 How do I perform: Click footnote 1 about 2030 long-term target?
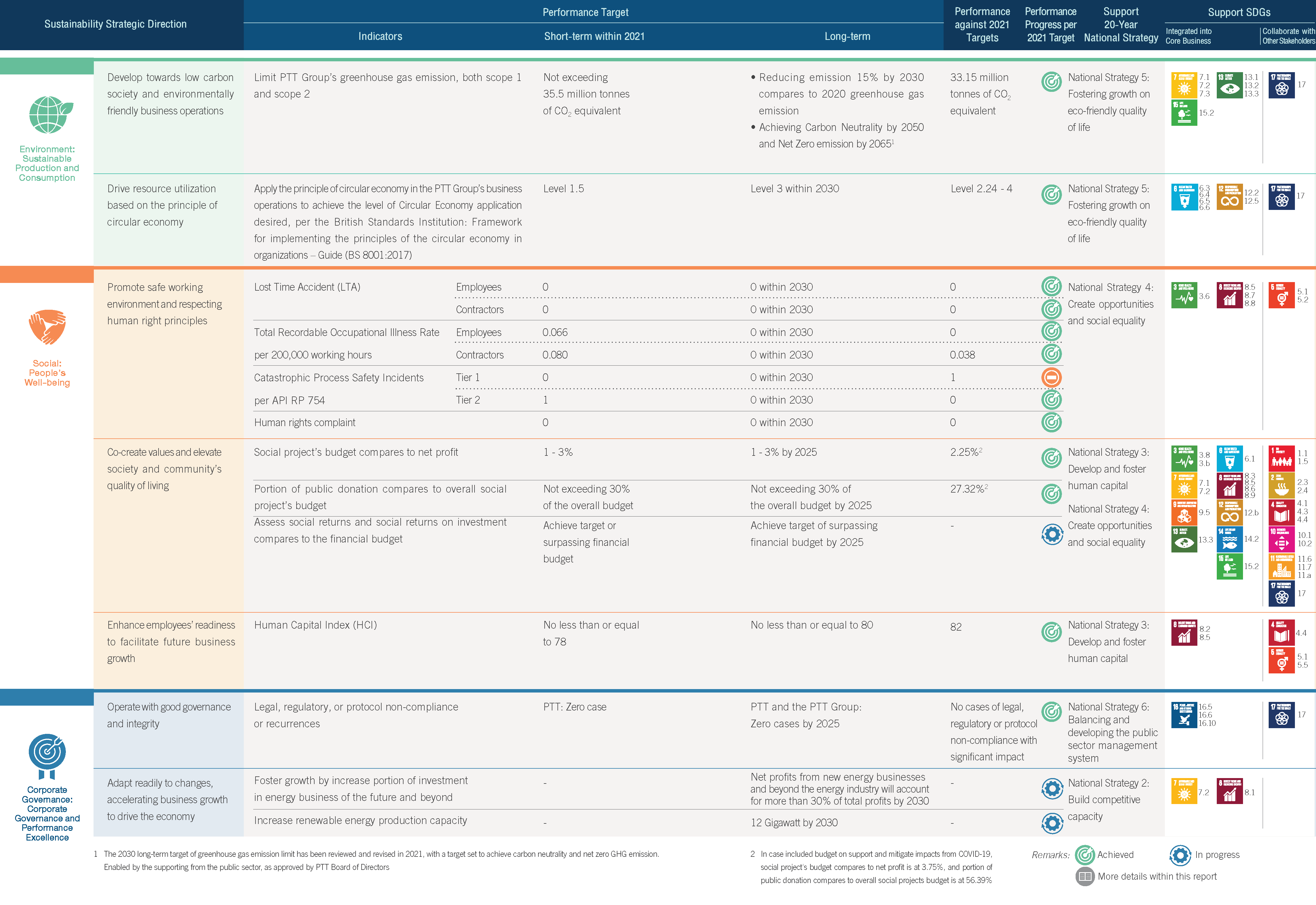coord(376,860)
